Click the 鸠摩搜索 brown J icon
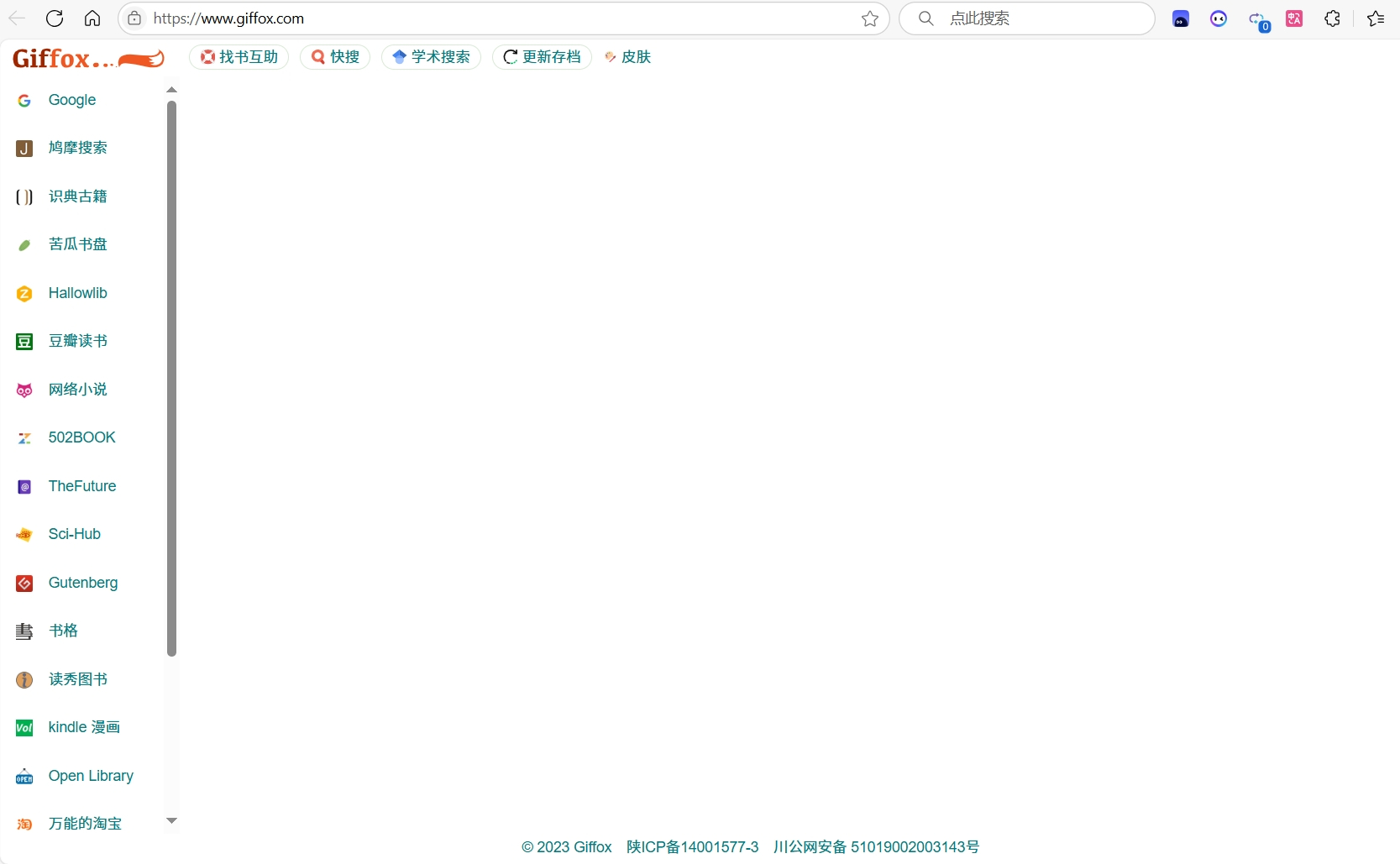This screenshot has width=1400, height=864. pyautogui.click(x=24, y=149)
